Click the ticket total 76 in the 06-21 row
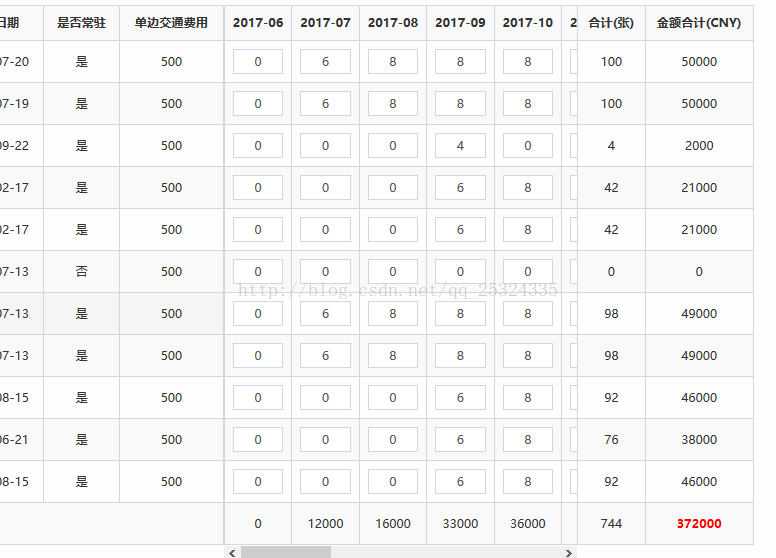Screen dimensions: 776x558 pyautogui.click(x=611, y=440)
